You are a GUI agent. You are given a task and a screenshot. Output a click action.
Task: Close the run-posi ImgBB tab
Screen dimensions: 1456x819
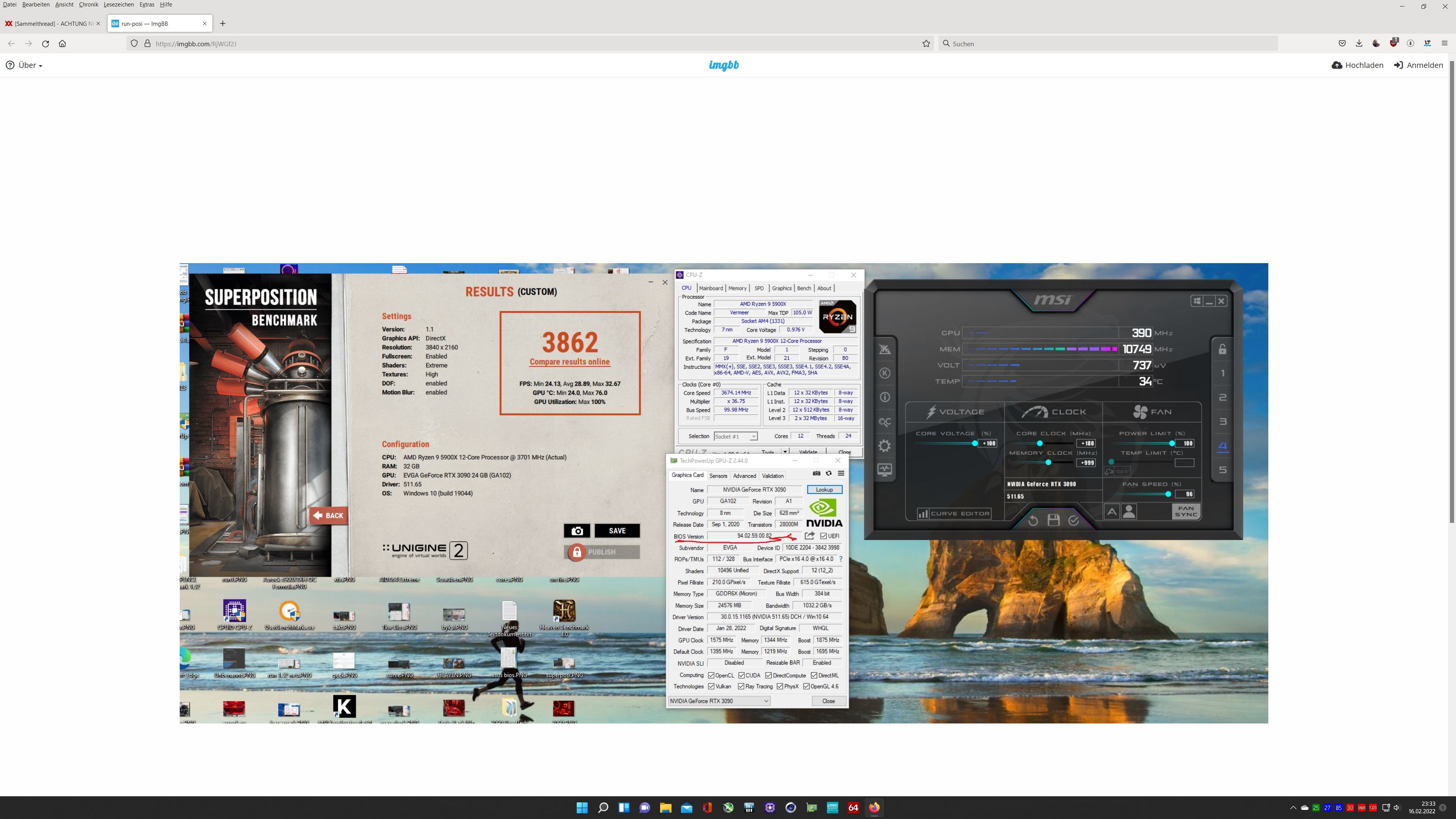[205, 23]
